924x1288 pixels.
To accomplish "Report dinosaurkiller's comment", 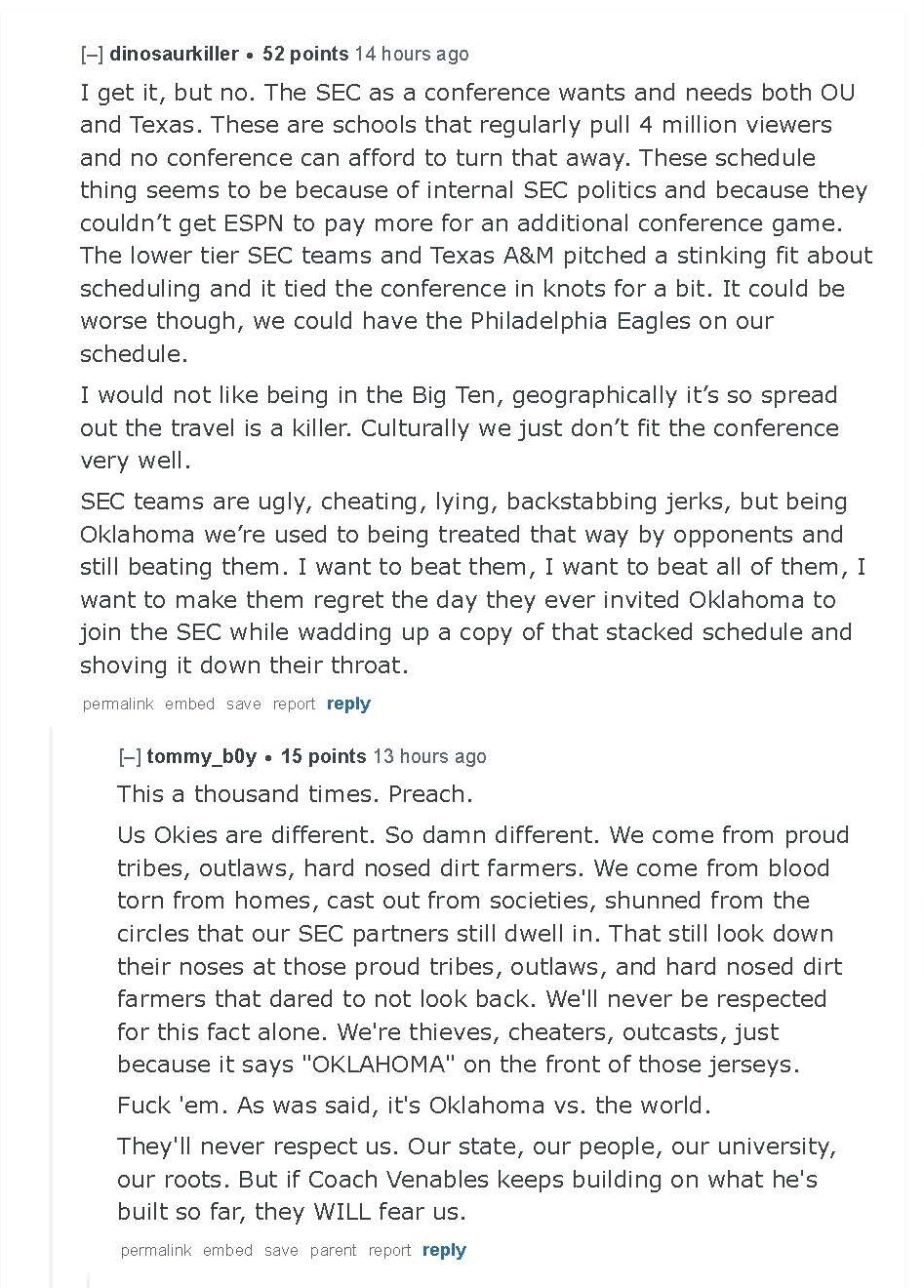I will 294,704.
